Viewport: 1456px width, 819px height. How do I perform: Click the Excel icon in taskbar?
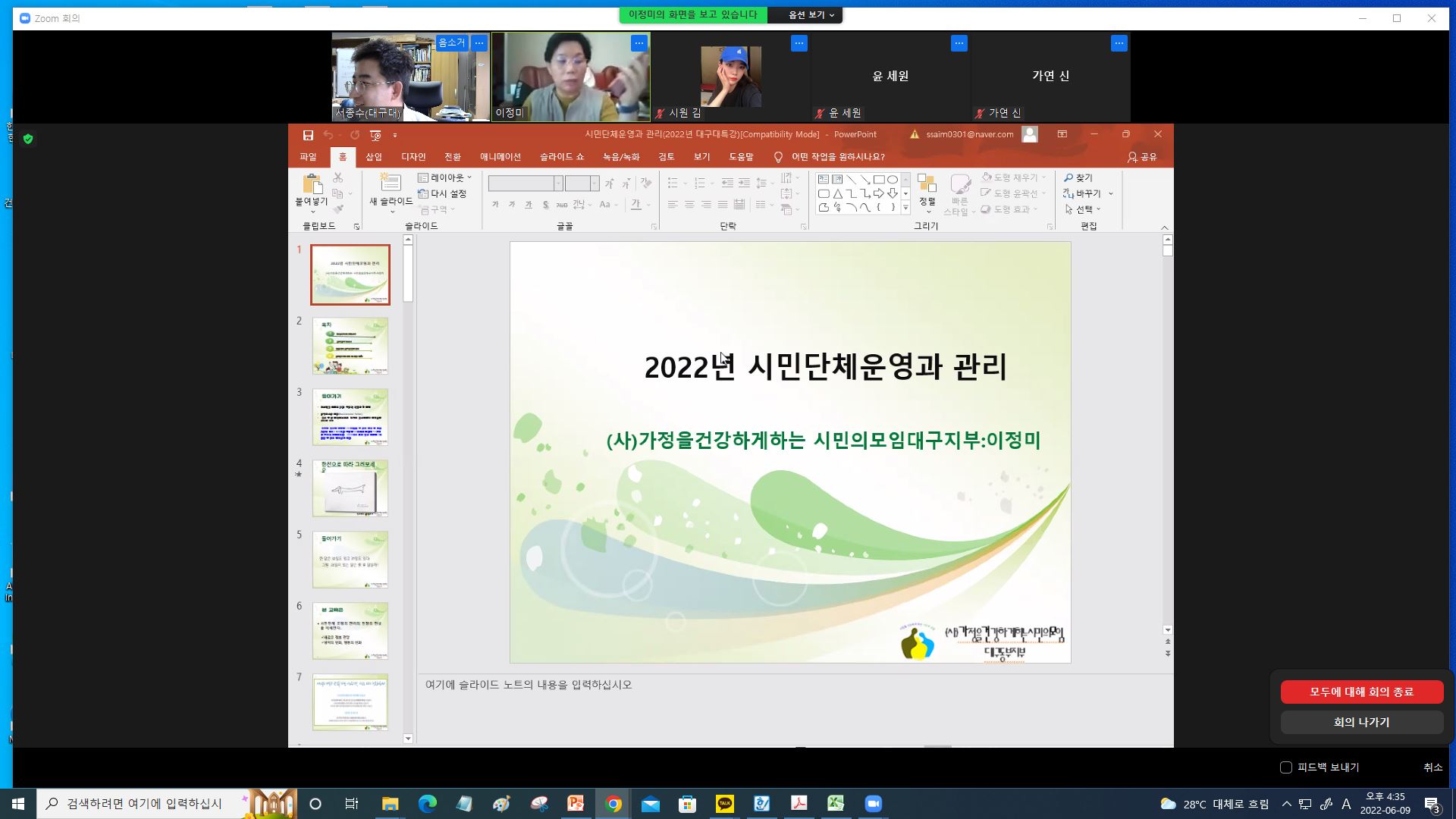(835, 804)
